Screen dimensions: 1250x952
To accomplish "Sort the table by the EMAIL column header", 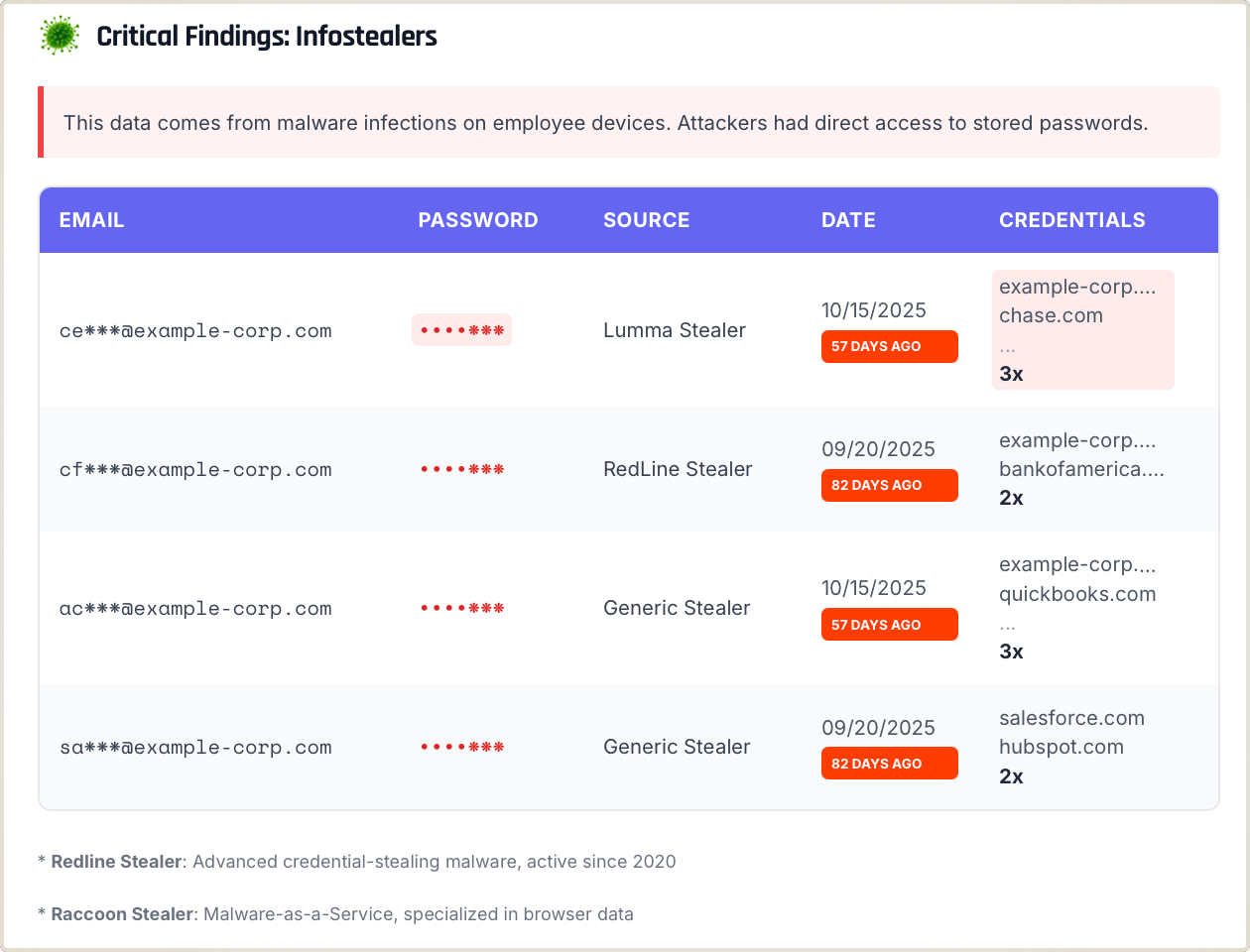I will click(x=91, y=220).
